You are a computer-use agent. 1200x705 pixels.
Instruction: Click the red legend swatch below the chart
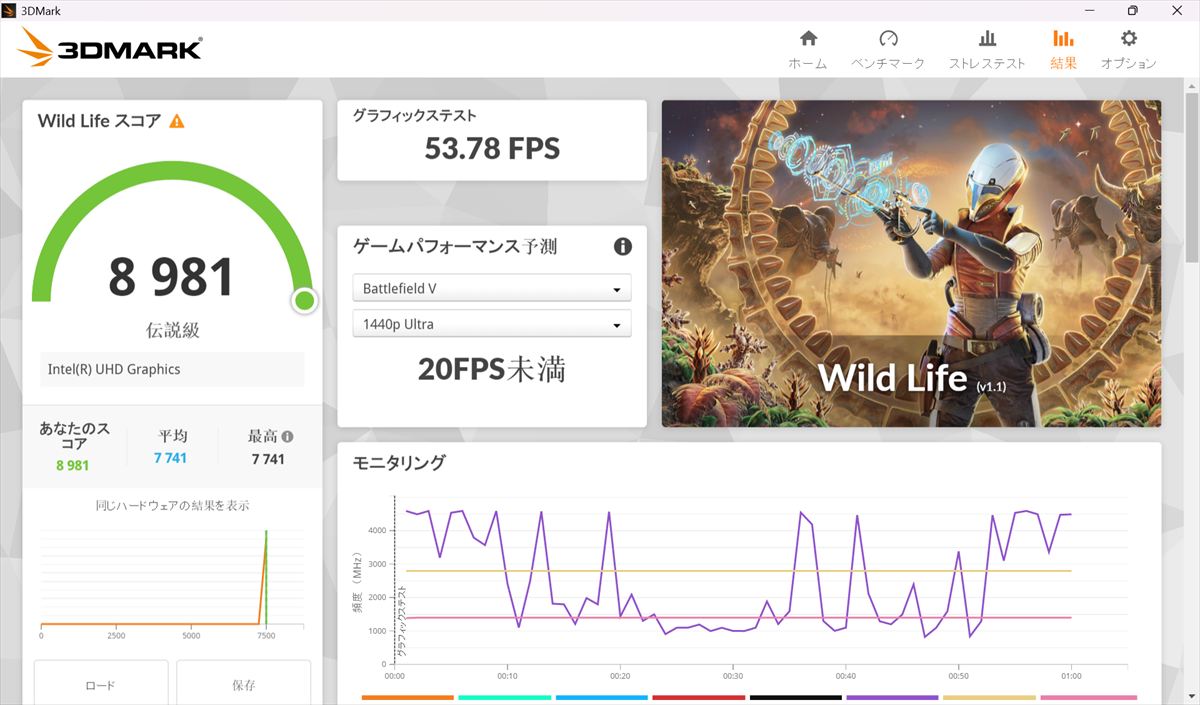699,697
